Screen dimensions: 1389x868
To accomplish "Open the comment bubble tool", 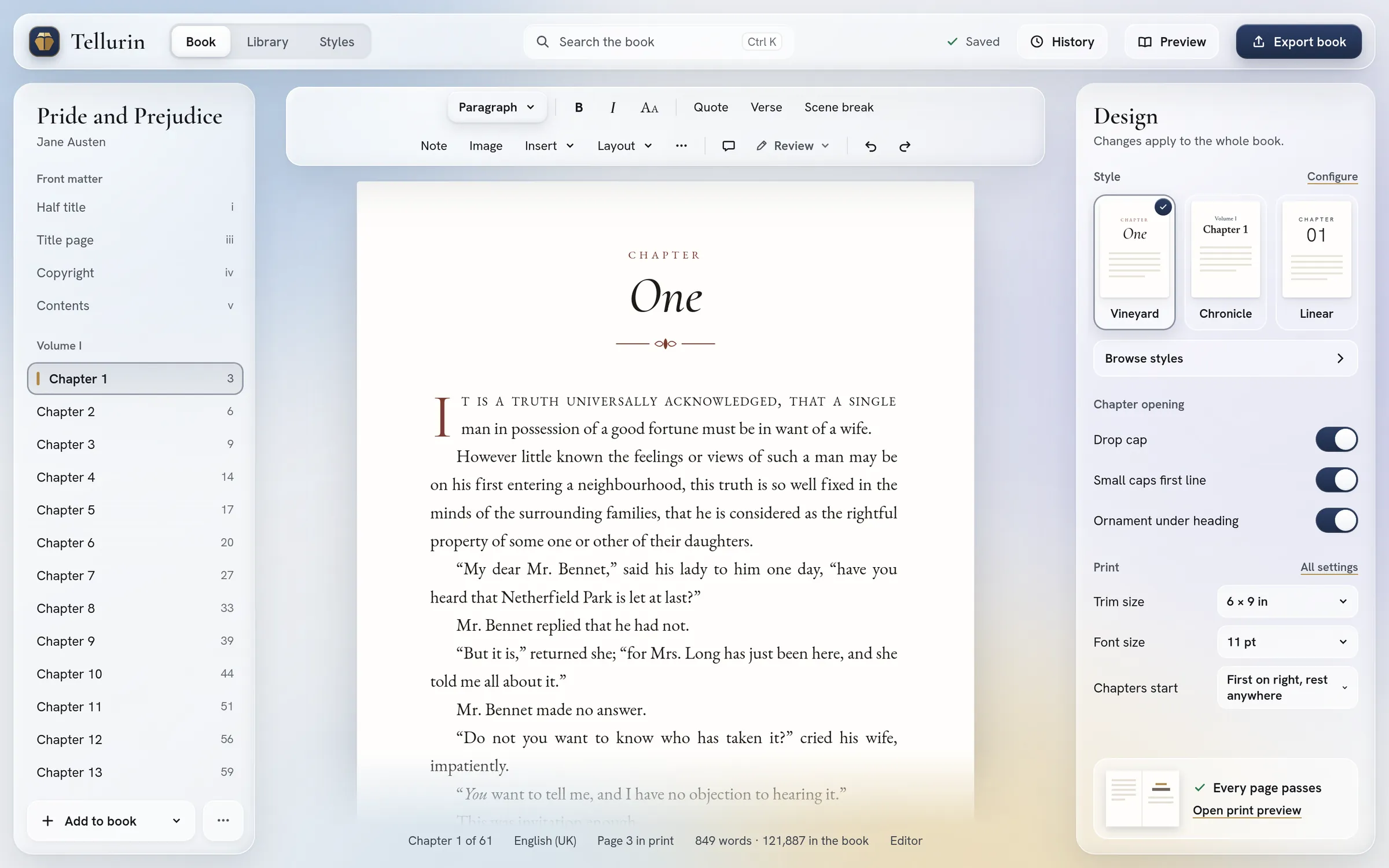I will [729, 146].
